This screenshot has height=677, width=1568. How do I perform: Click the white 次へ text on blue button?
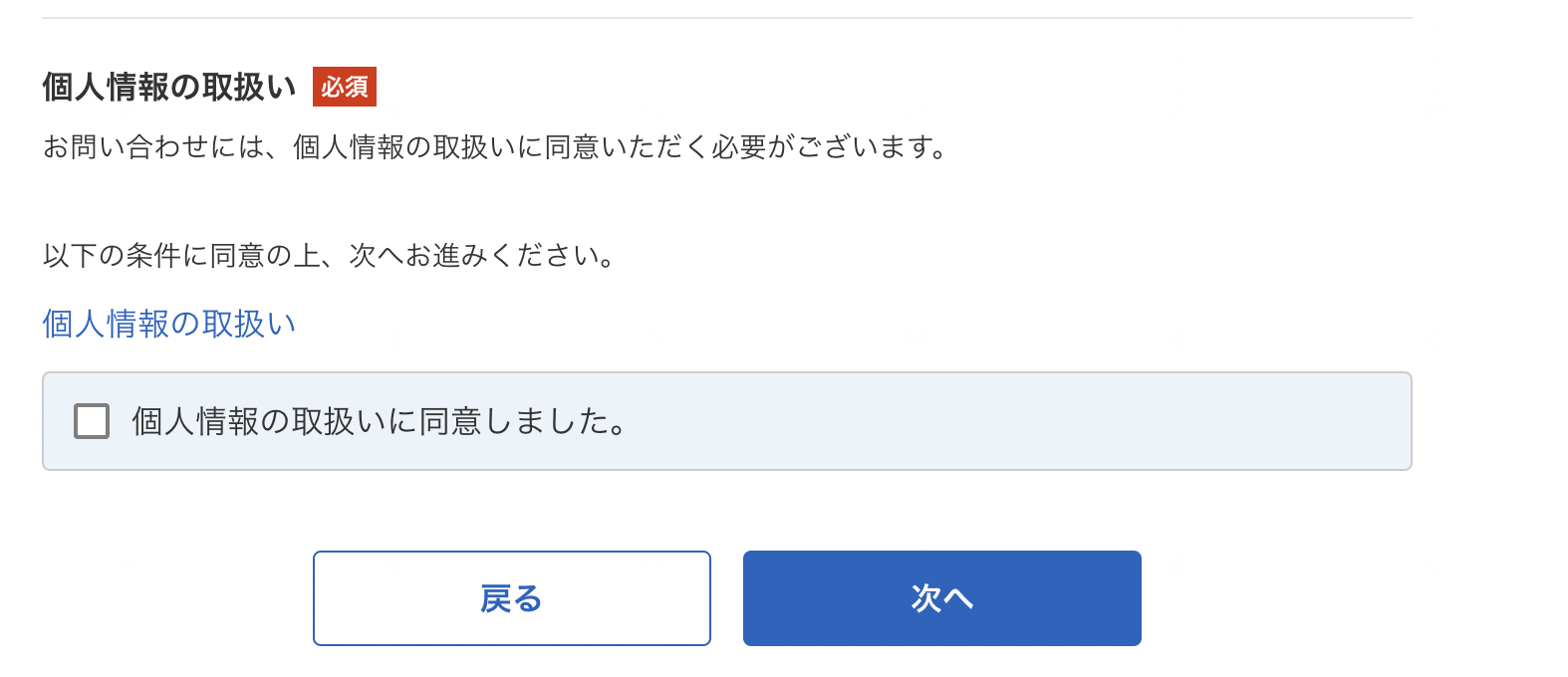point(942,598)
